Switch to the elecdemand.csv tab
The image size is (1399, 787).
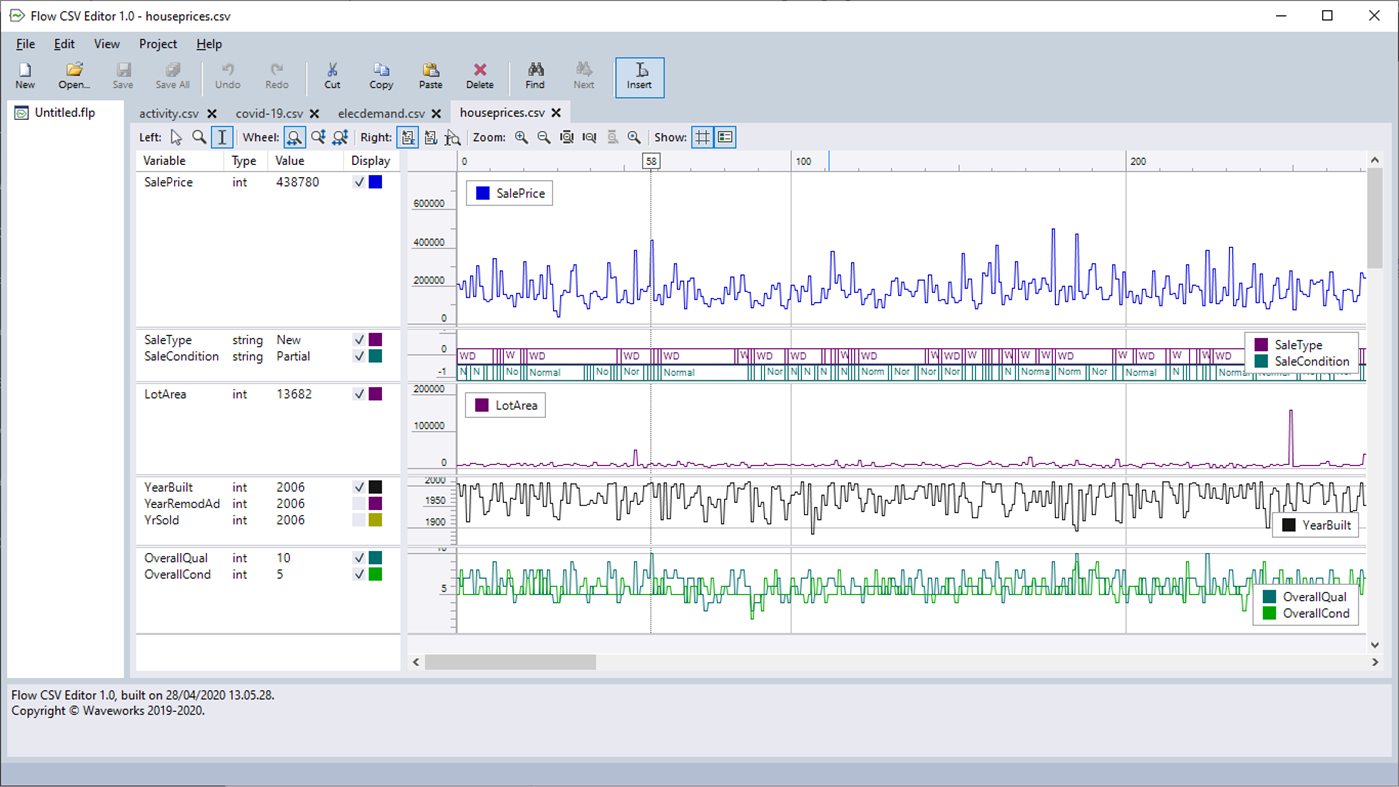[x=381, y=113]
